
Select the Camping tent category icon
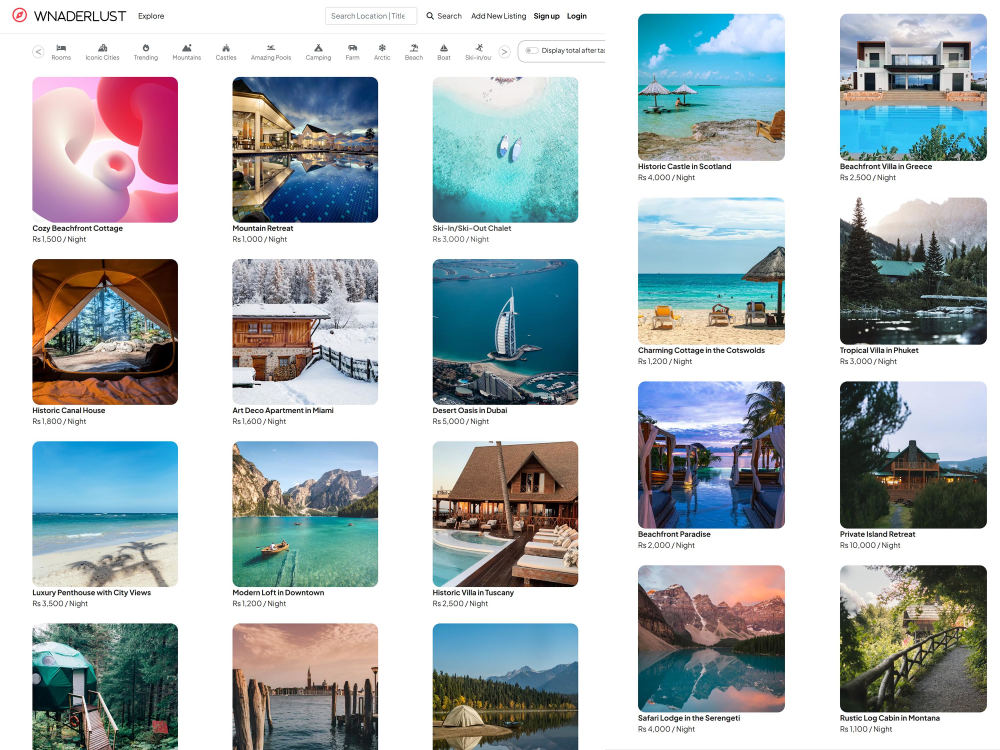(x=318, y=48)
